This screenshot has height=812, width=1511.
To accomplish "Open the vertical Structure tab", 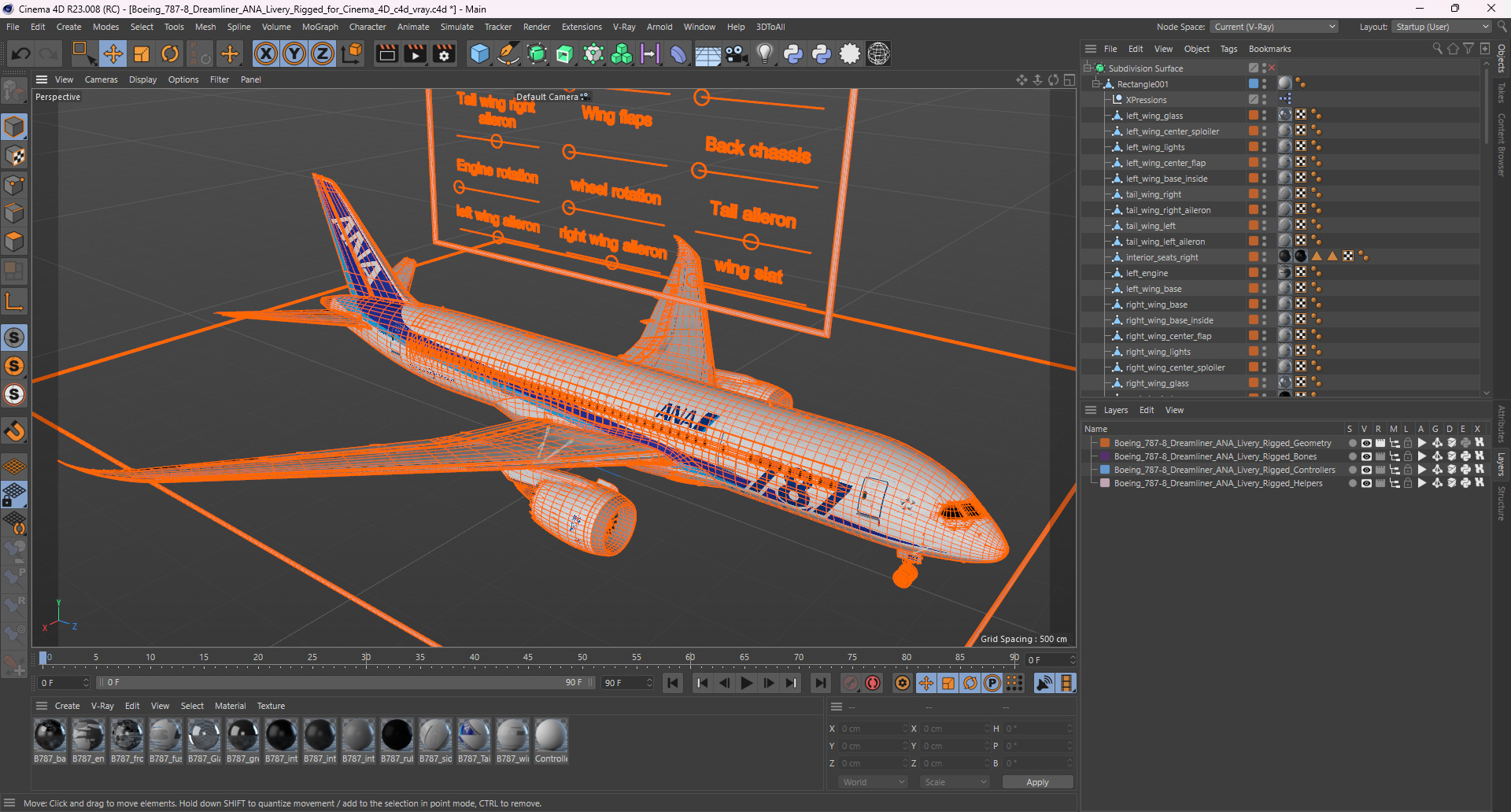I will [1502, 504].
